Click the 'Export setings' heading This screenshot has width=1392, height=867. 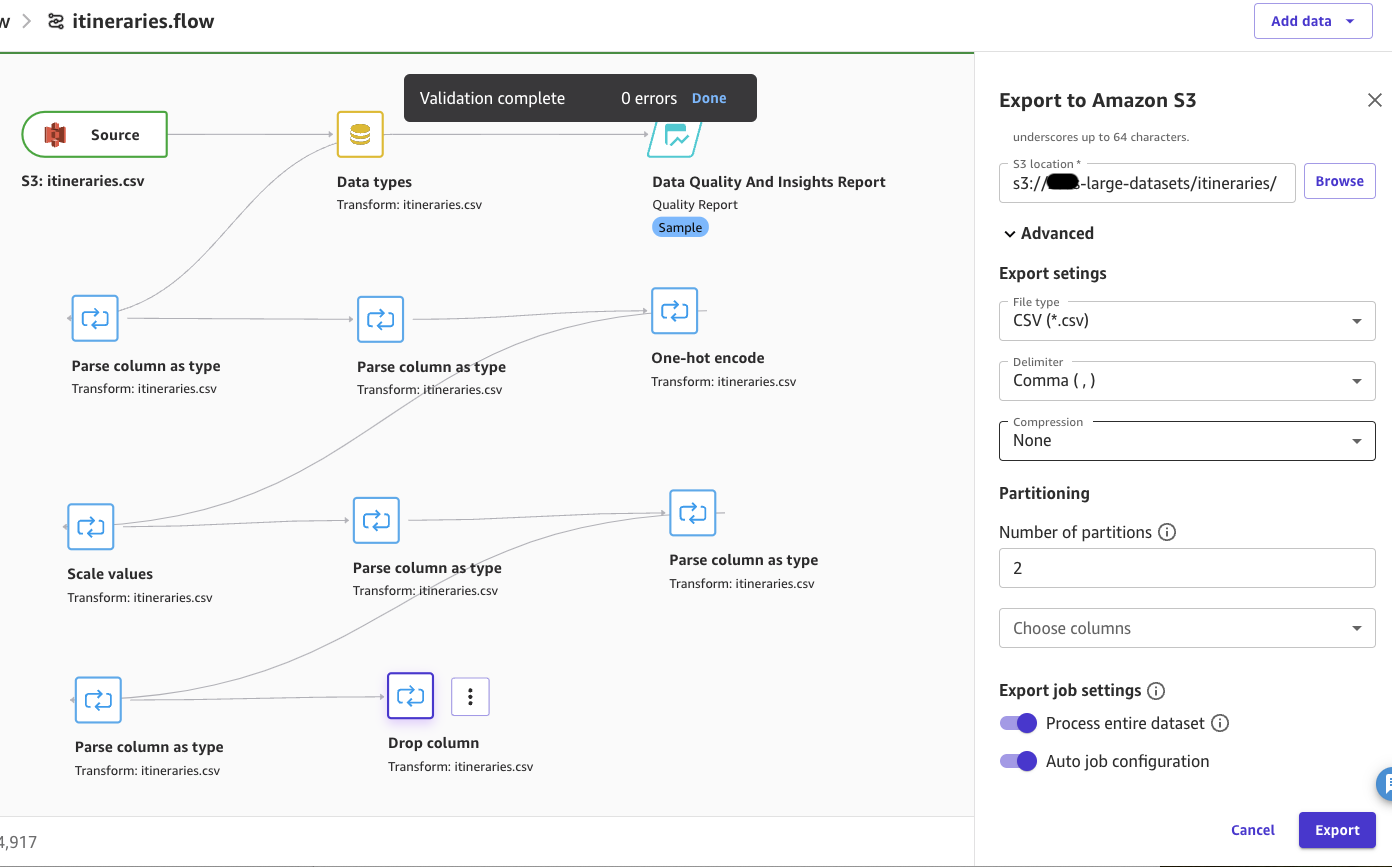pyautogui.click(x=1053, y=273)
